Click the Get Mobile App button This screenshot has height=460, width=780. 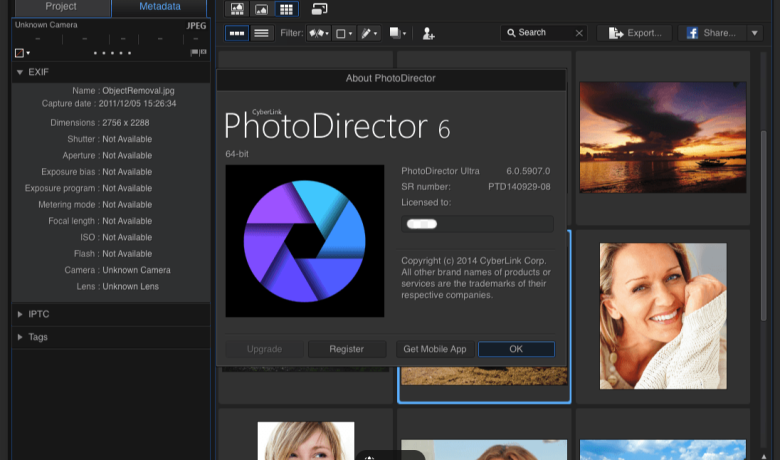435,349
